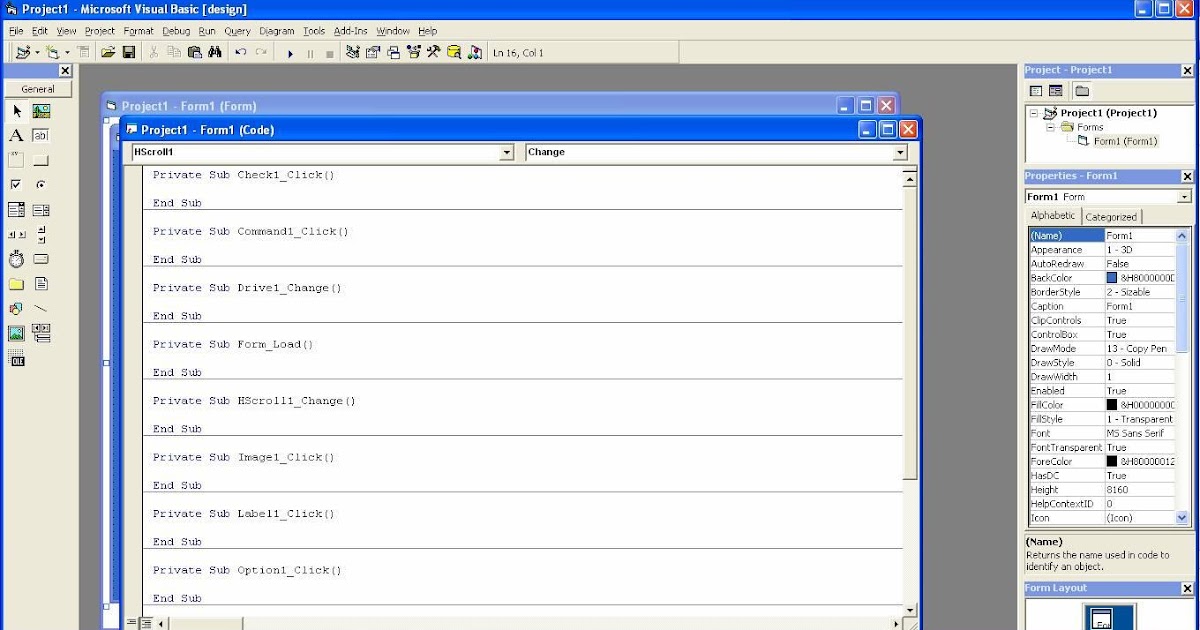This screenshot has height=630, width=1200.
Task: Select the Timer control in the toolbox
Action: (16, 258)
